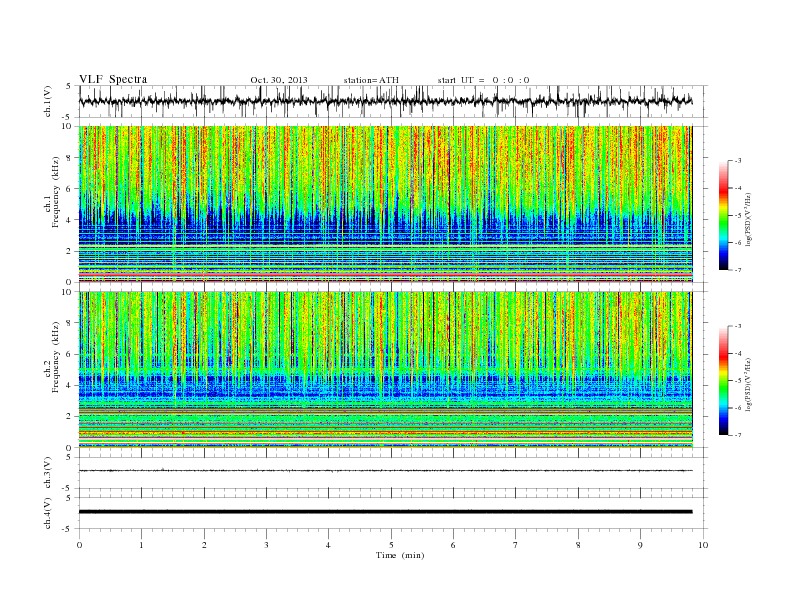Image resolution: width=792 pixels, height=612 pixels.
Task: Click the ch.1 spectrogram panel
Action: tap(385, 204)
